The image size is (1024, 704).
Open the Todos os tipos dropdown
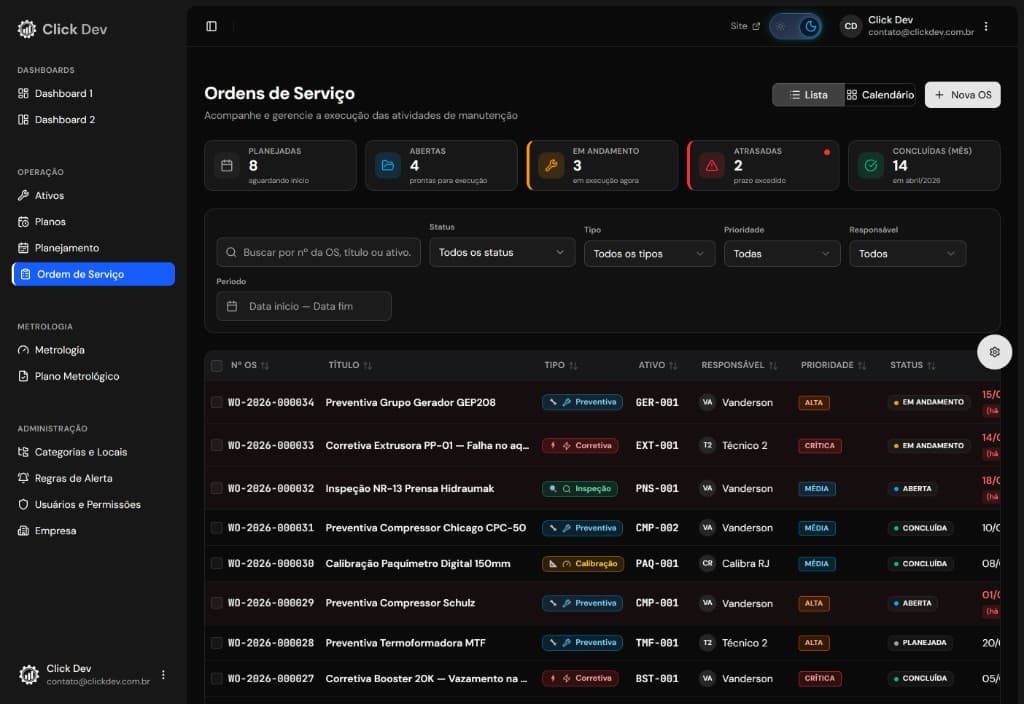click(x=649, y=253)
